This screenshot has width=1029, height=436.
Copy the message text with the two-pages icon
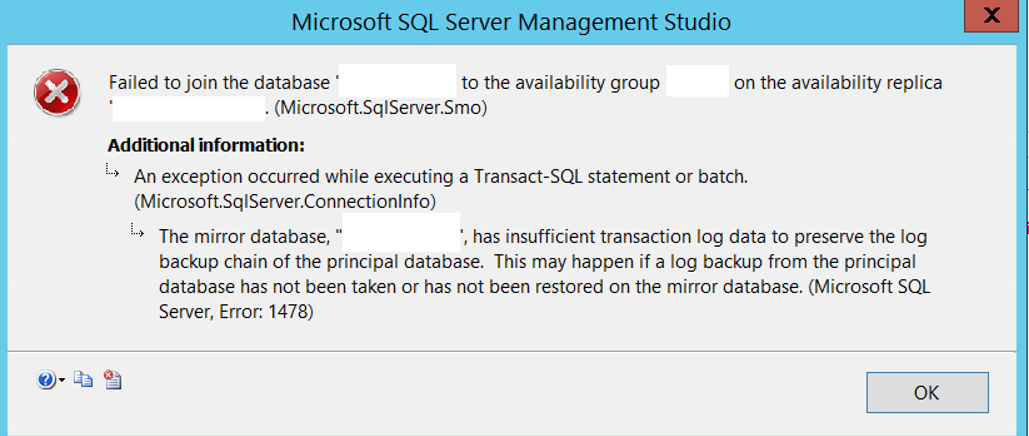pos(83,379)
